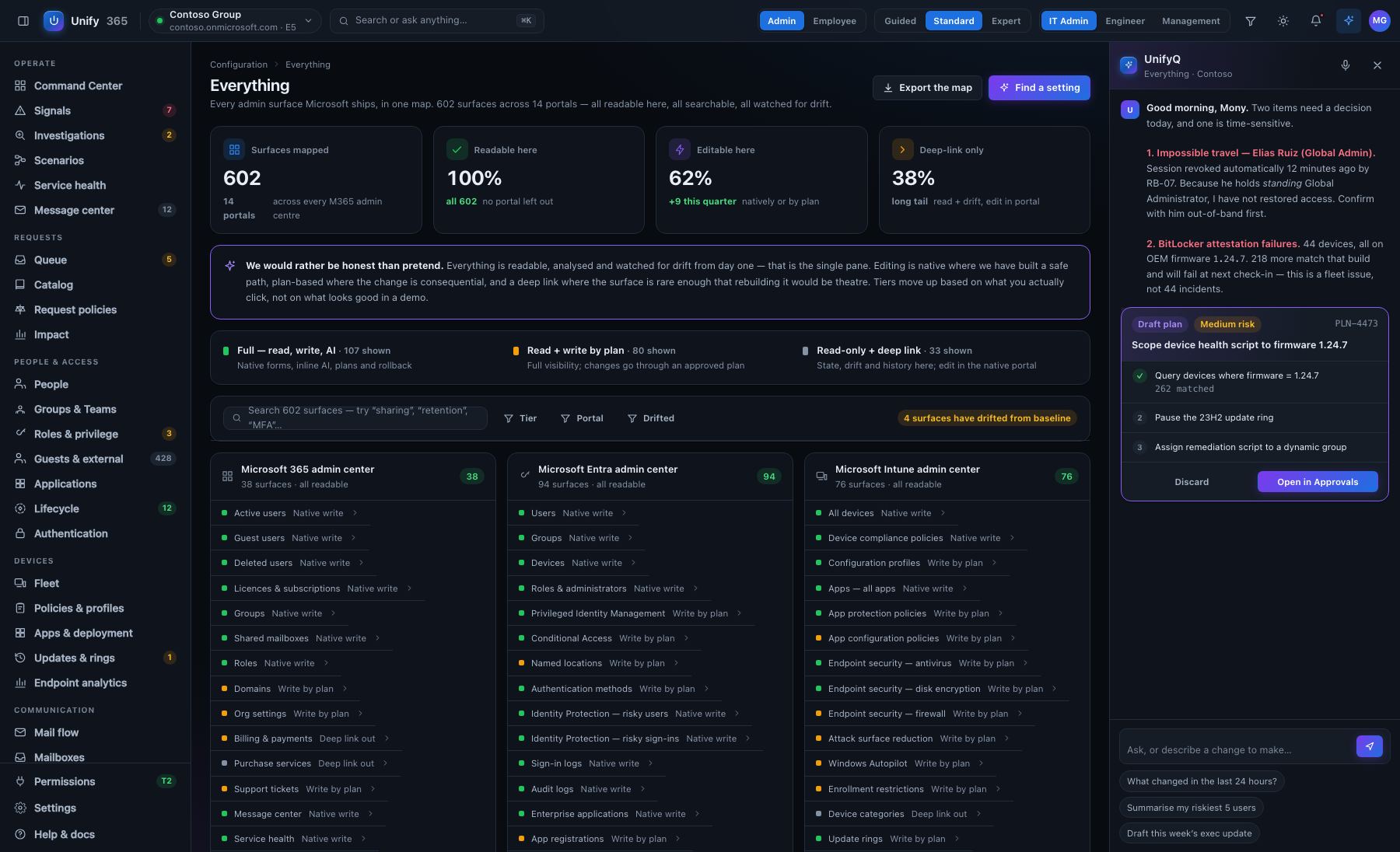Open Lifecycle in the sidebar
Screen dimensions: 1400x852
click(x=95, y=508)
